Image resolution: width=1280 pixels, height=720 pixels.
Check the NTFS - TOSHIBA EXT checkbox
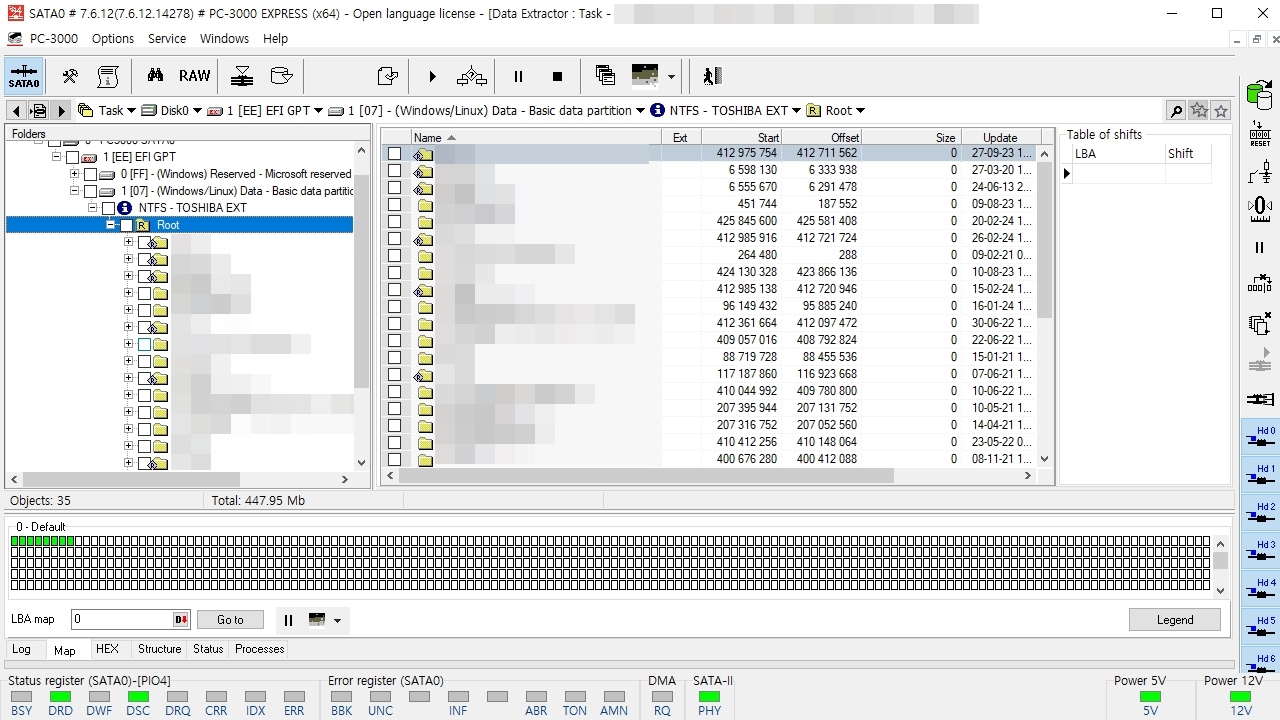[x=108, y=208]
